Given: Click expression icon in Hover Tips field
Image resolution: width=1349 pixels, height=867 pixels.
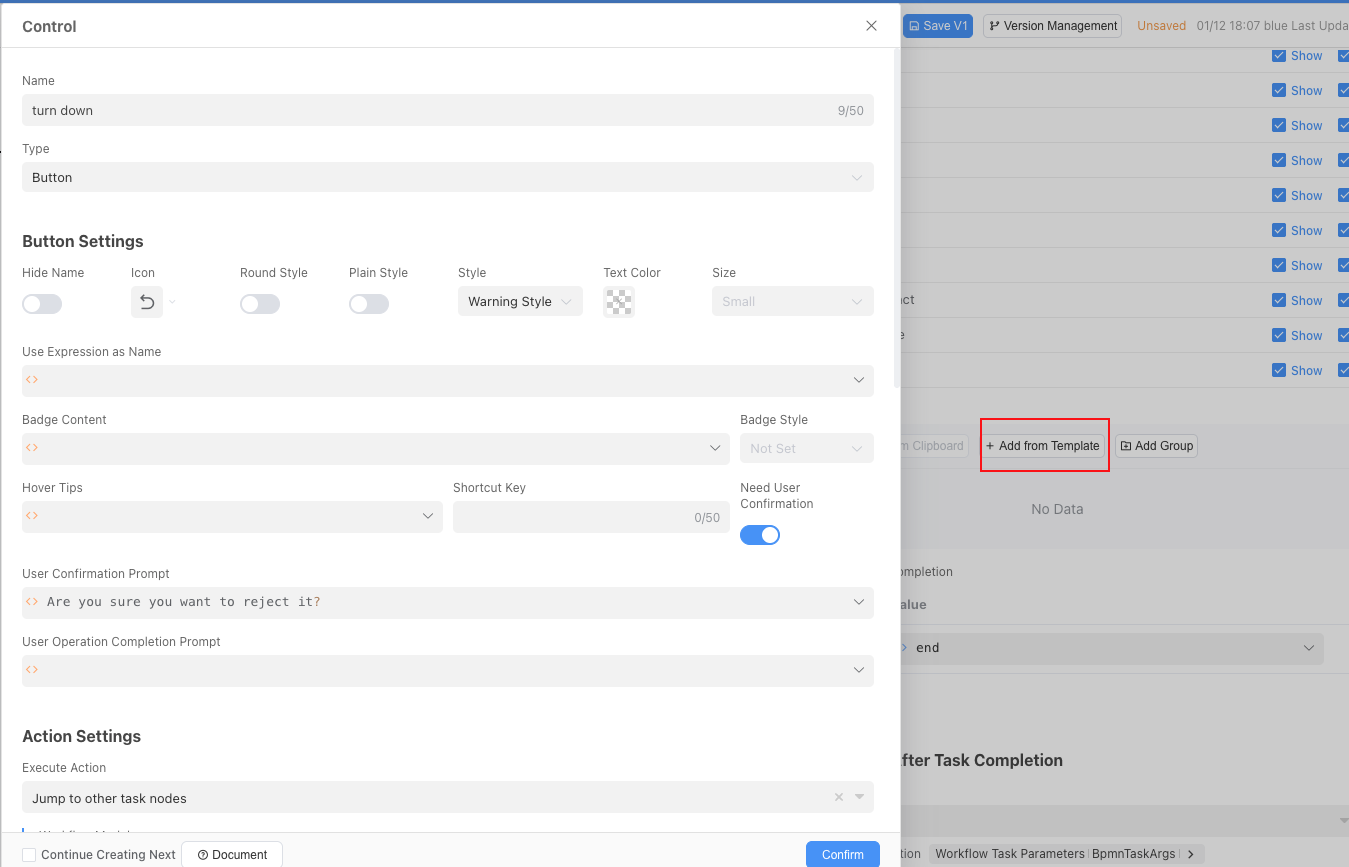Looking at the screenshot, I should [x=32, y=516].
